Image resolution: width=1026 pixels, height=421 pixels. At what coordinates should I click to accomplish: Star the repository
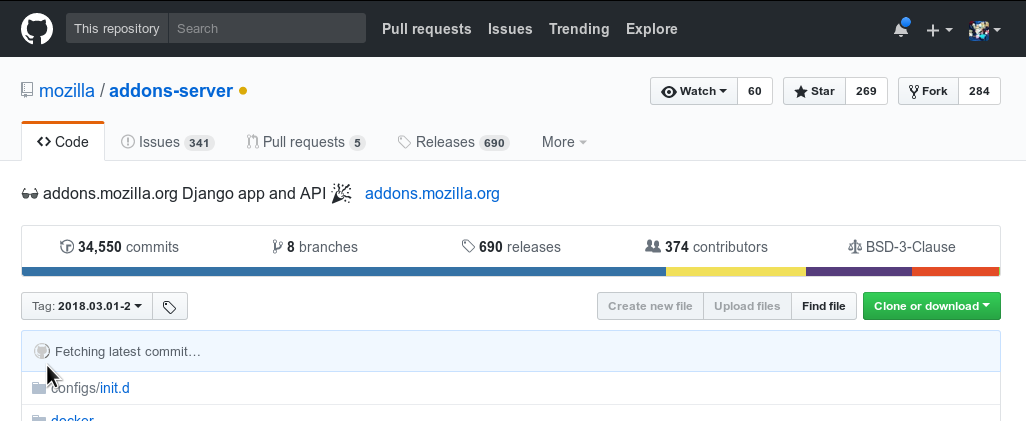815,91
